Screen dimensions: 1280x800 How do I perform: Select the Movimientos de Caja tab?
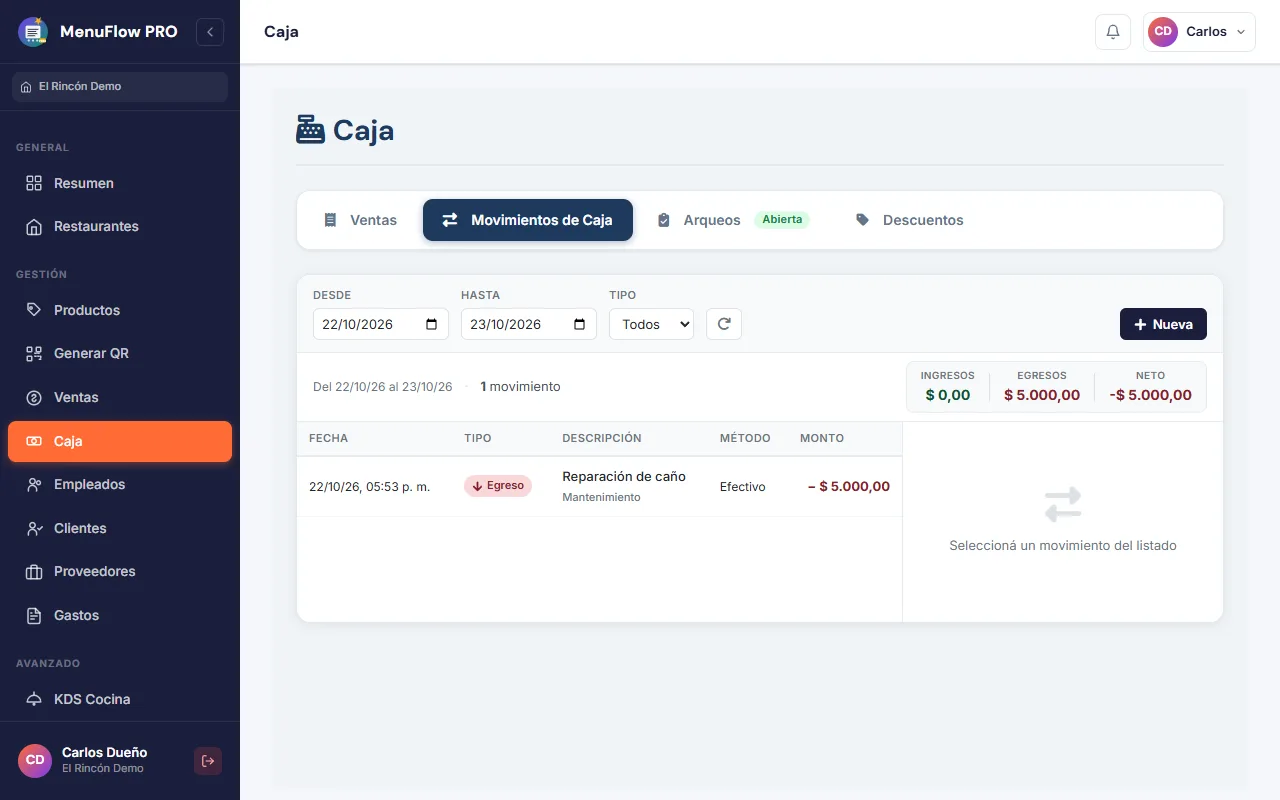pyautogui.click(x=528, y=220)
